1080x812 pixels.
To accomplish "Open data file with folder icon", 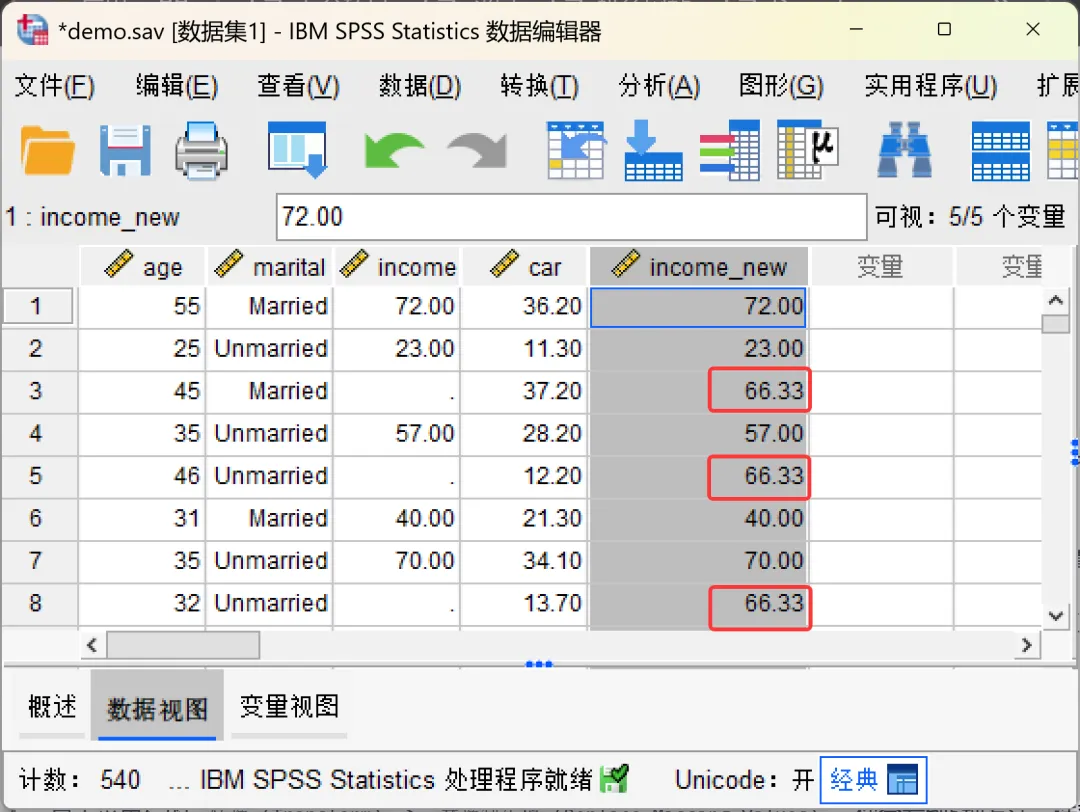I will pos(47,151).
